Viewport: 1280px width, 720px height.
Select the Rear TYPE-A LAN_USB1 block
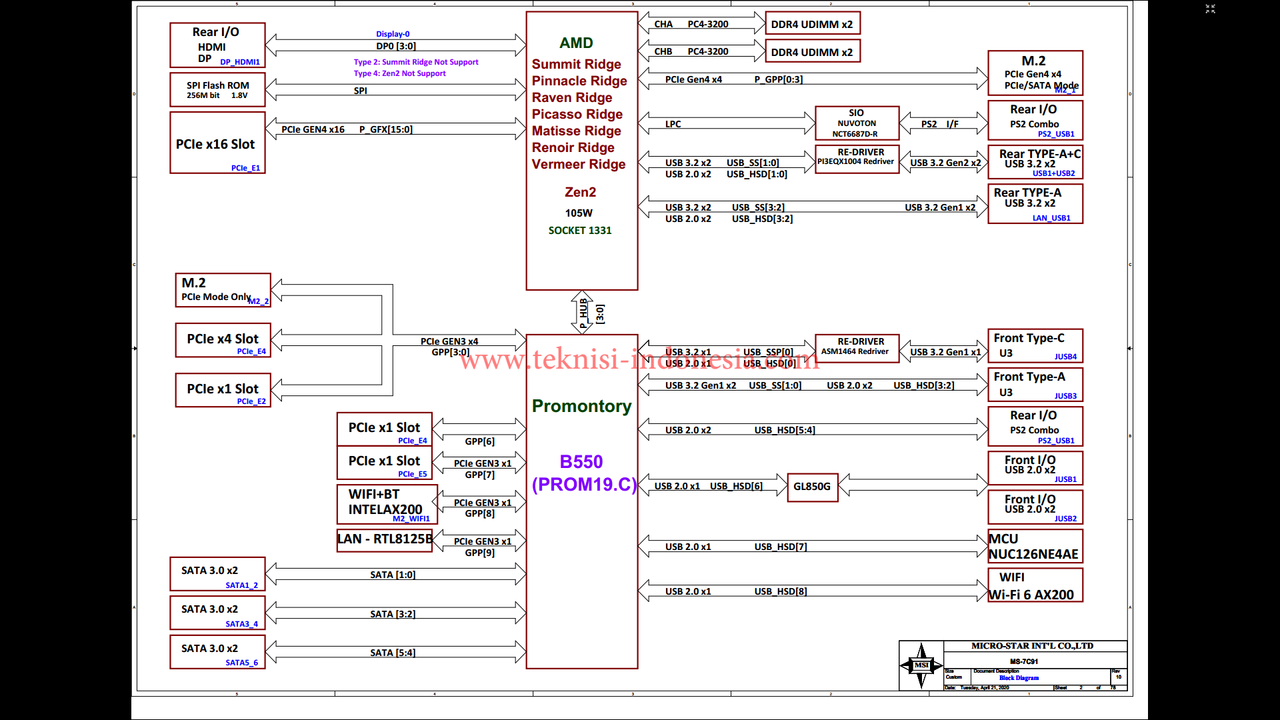tap(1035, 204)
